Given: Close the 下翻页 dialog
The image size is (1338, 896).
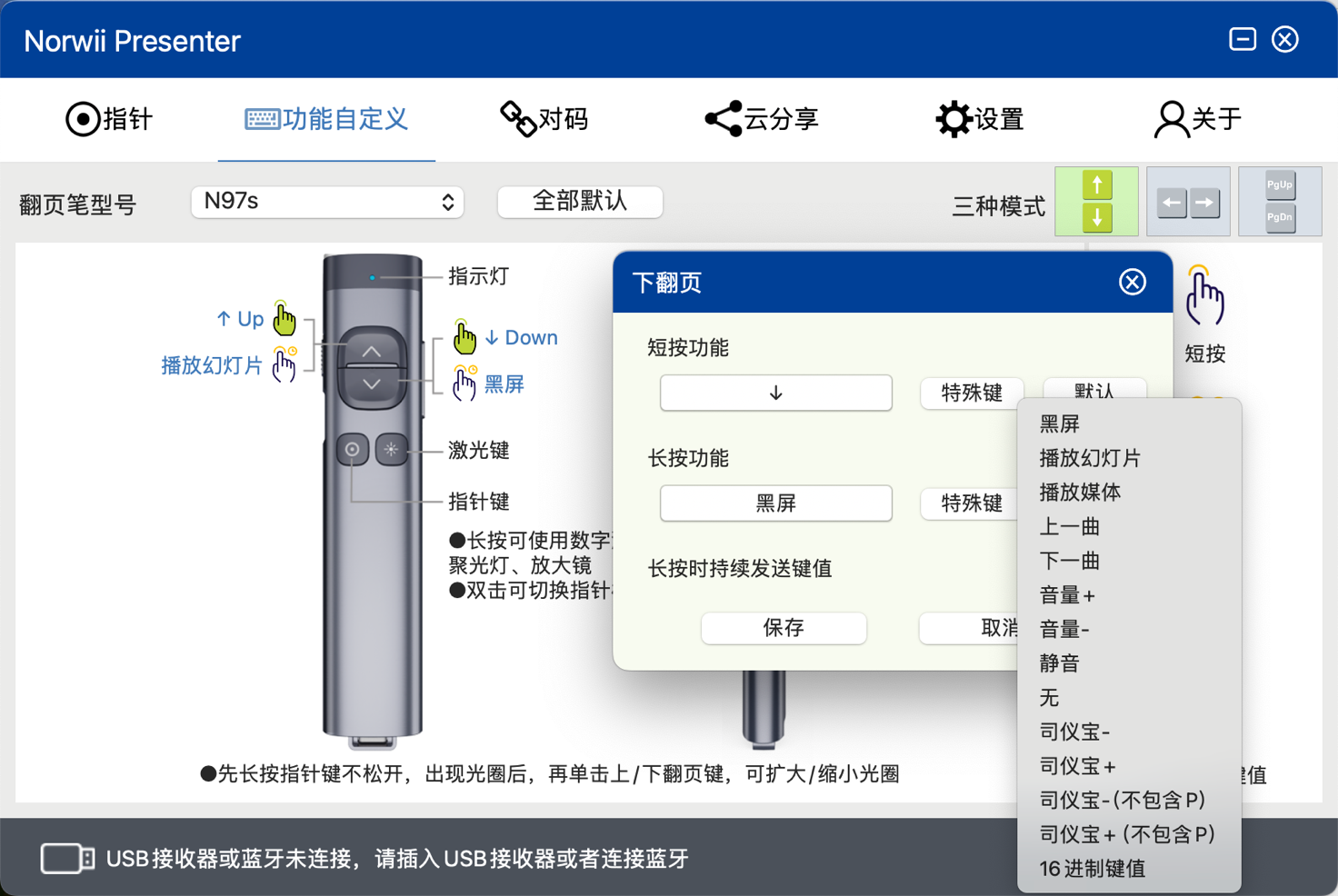Looking at the screenshot, I should (x=1132, y=282).
